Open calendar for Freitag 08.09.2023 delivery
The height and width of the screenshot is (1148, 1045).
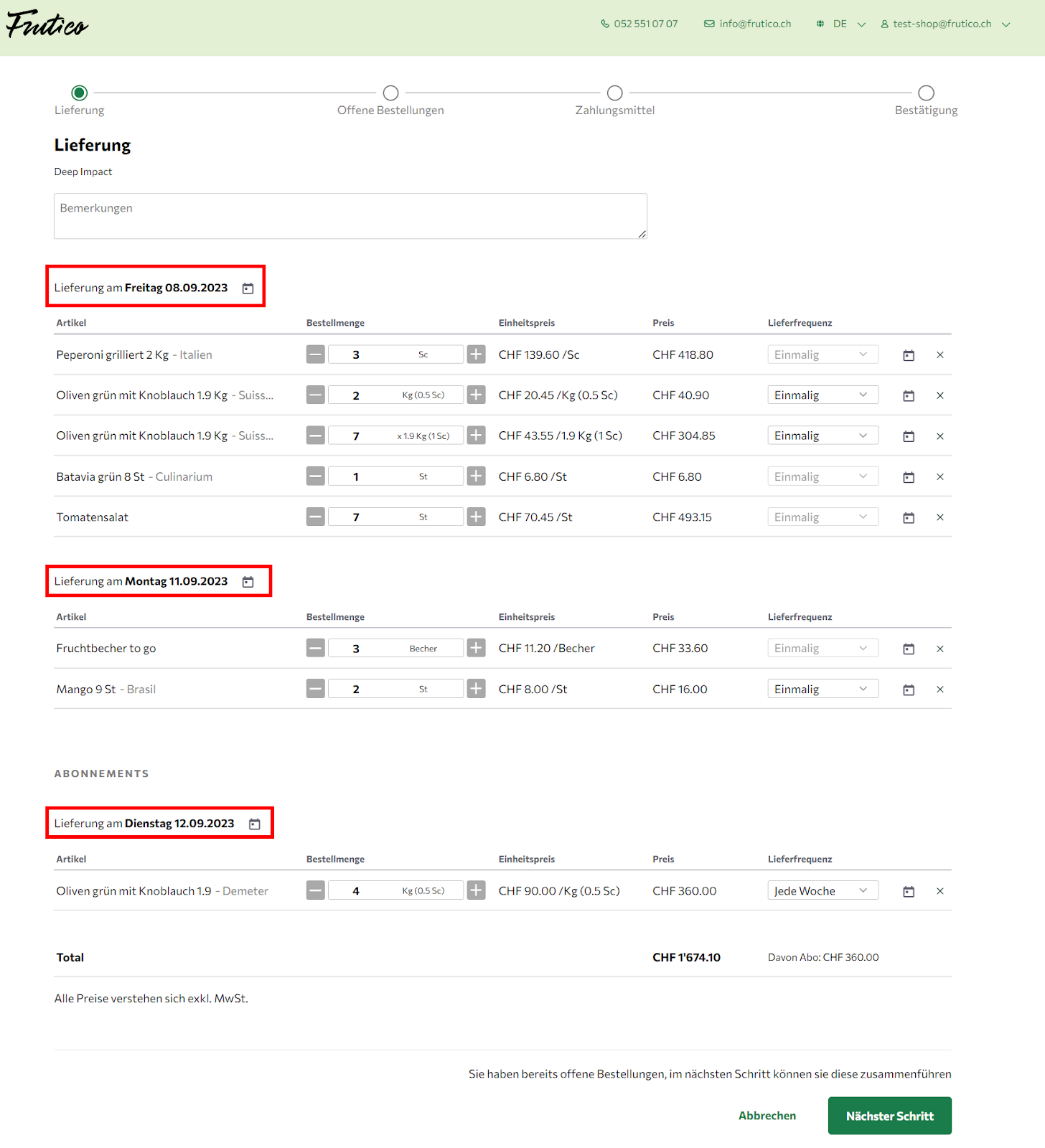[x=248, y=288]
